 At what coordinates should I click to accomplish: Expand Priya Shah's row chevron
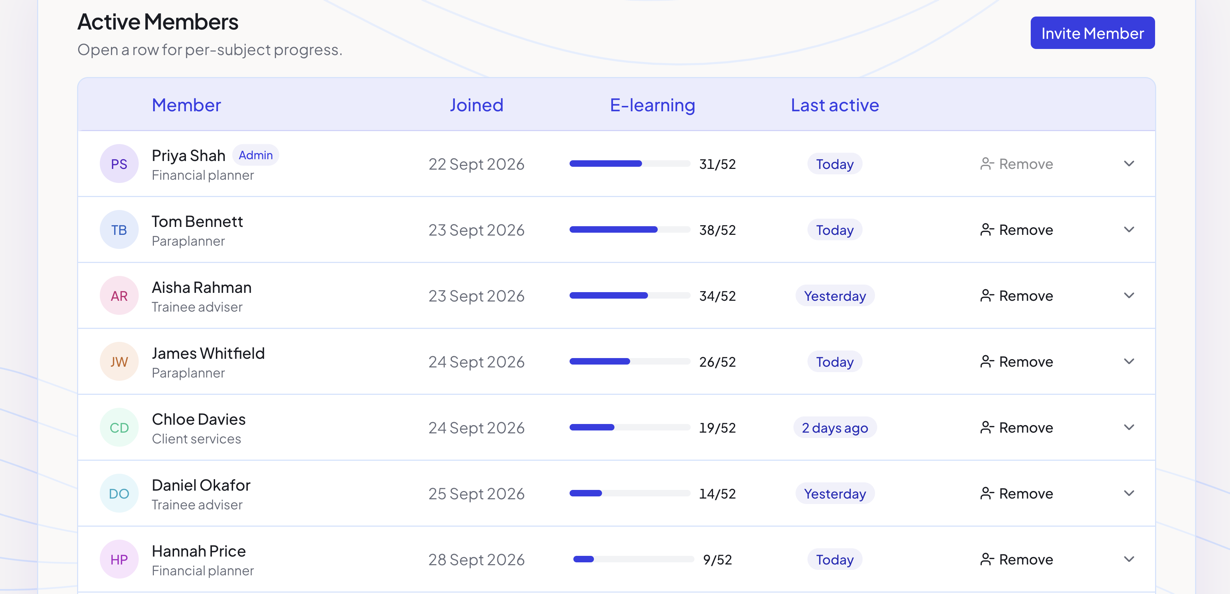point(1129,164)
